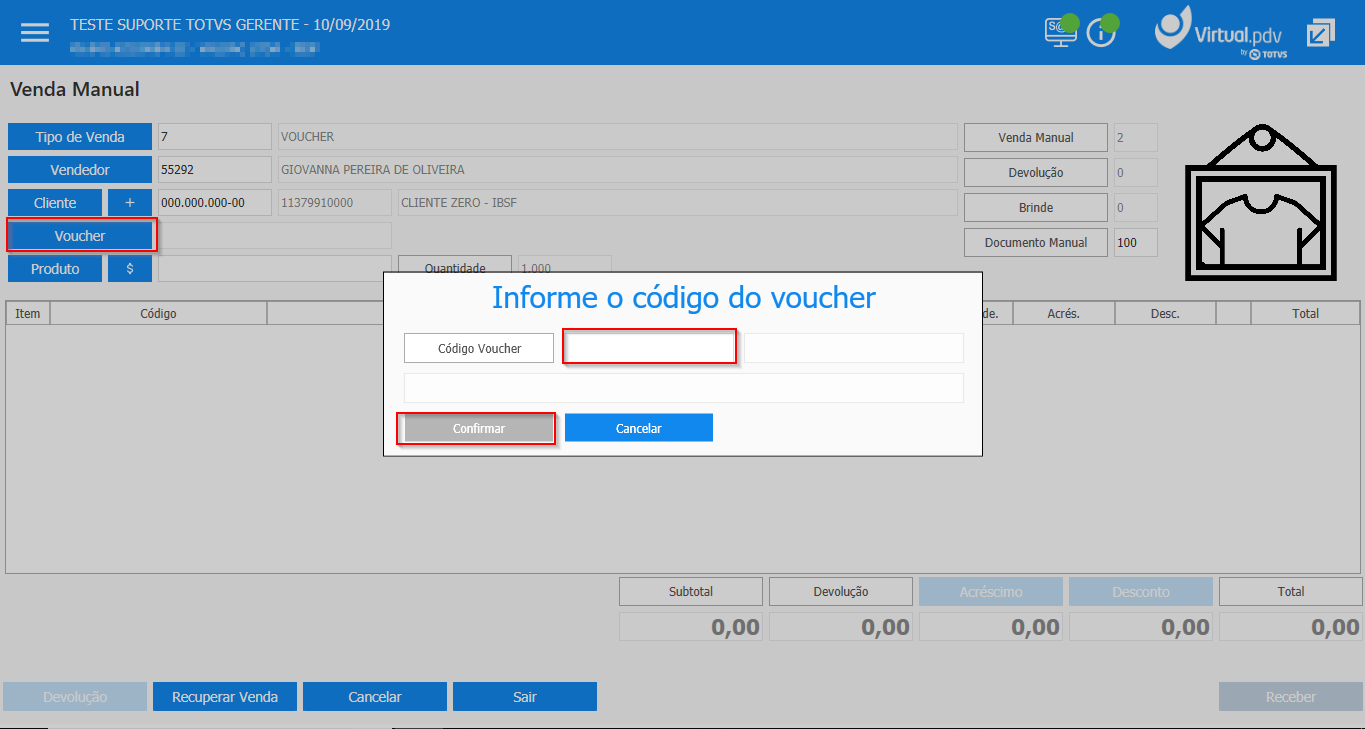Click the plus button beside Cliente
Screen dimensions: 1365x729
point(130,203)
